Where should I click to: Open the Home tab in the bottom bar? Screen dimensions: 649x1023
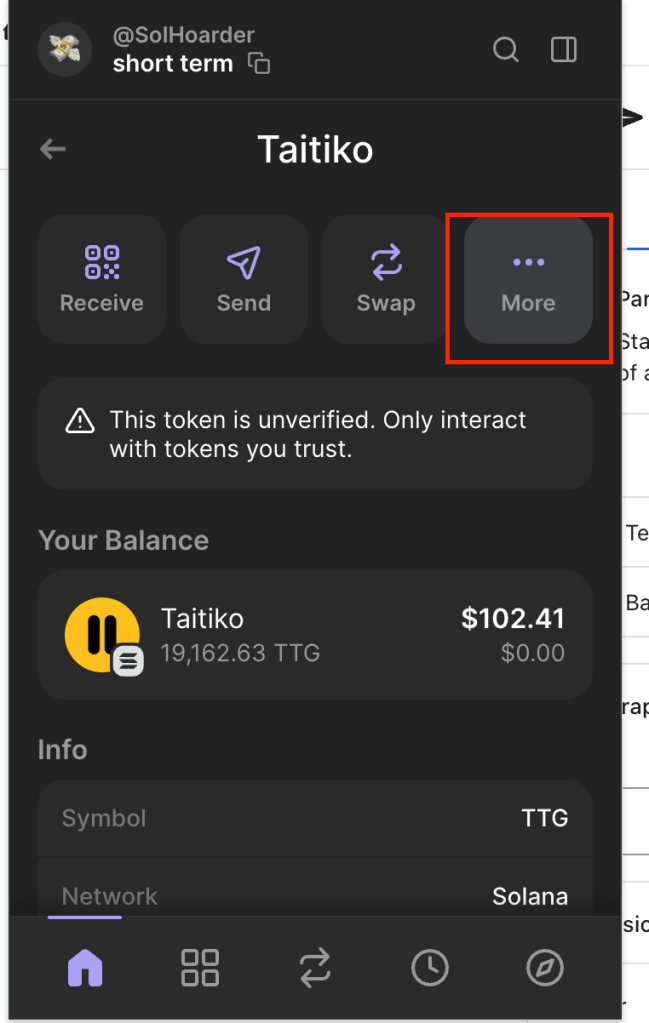click(85, 967)
